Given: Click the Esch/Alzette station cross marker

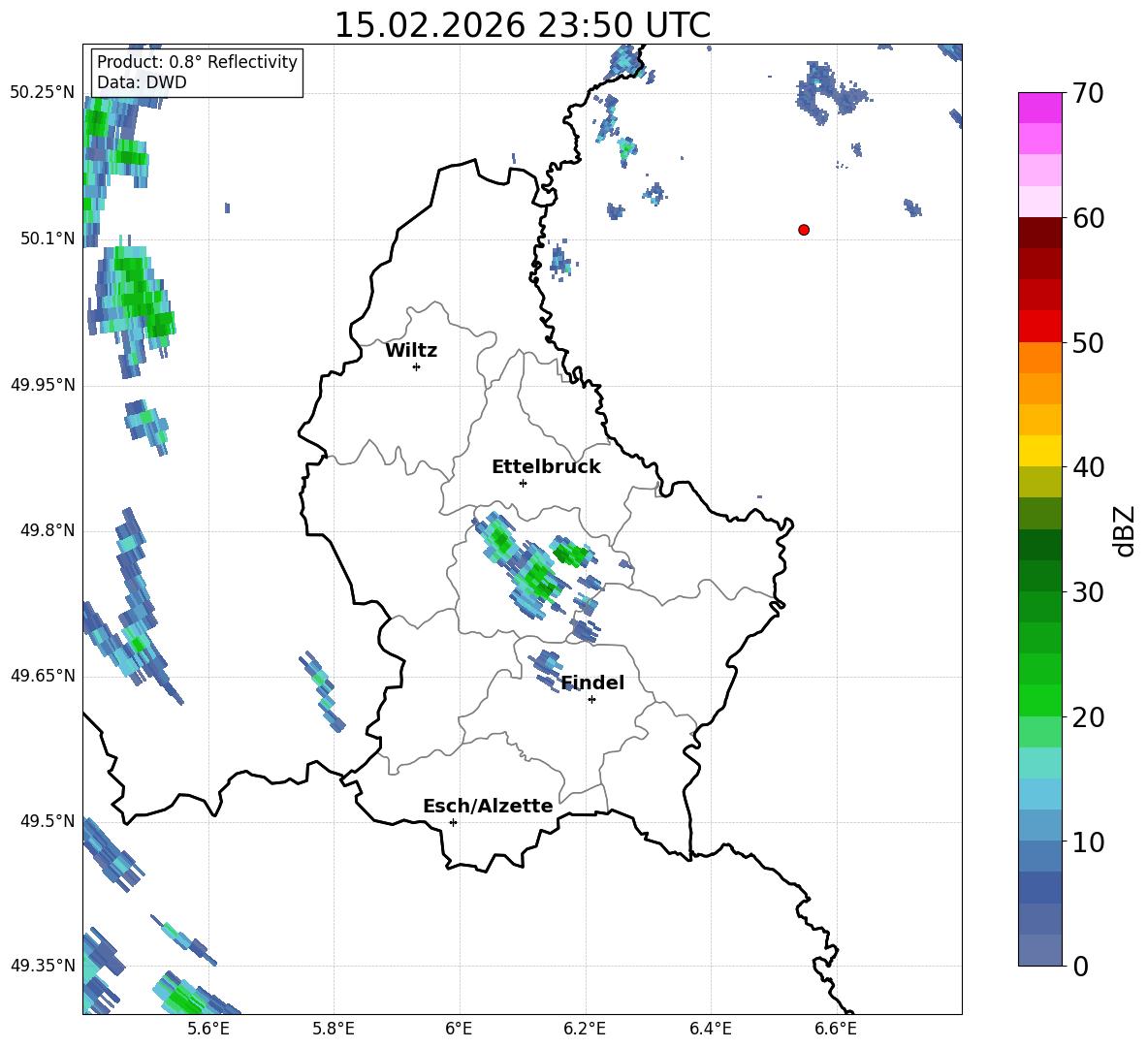Looking at the screenshot, I should coord(453,822).
